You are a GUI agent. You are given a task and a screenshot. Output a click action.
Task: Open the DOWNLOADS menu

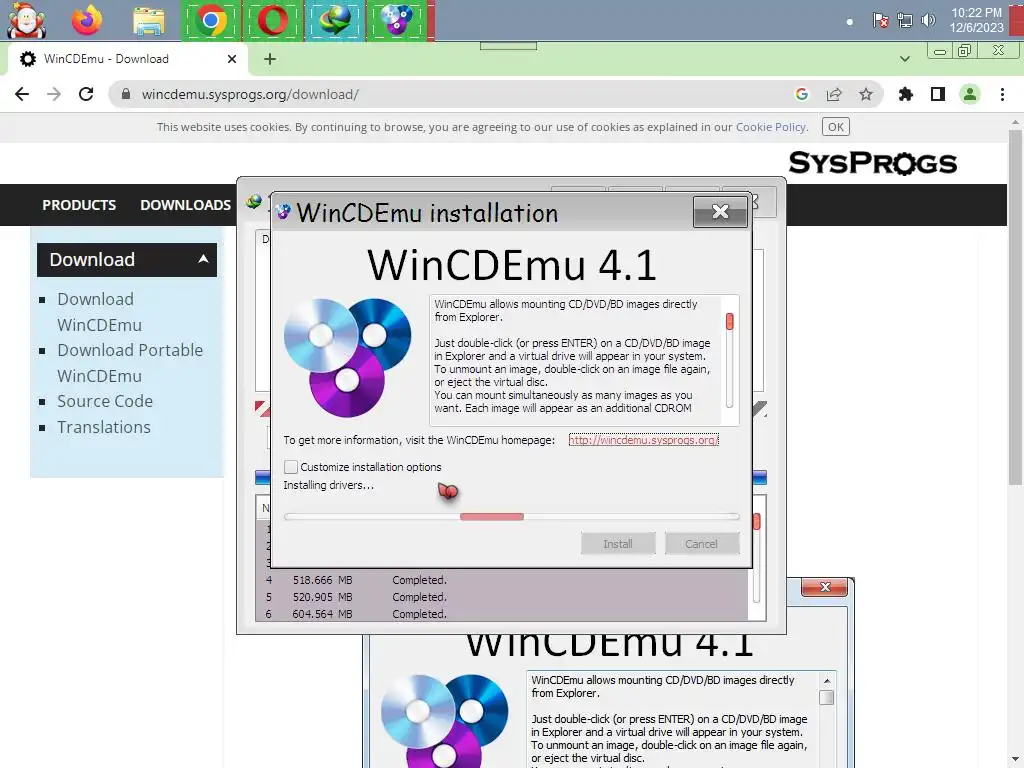[185, 205]
